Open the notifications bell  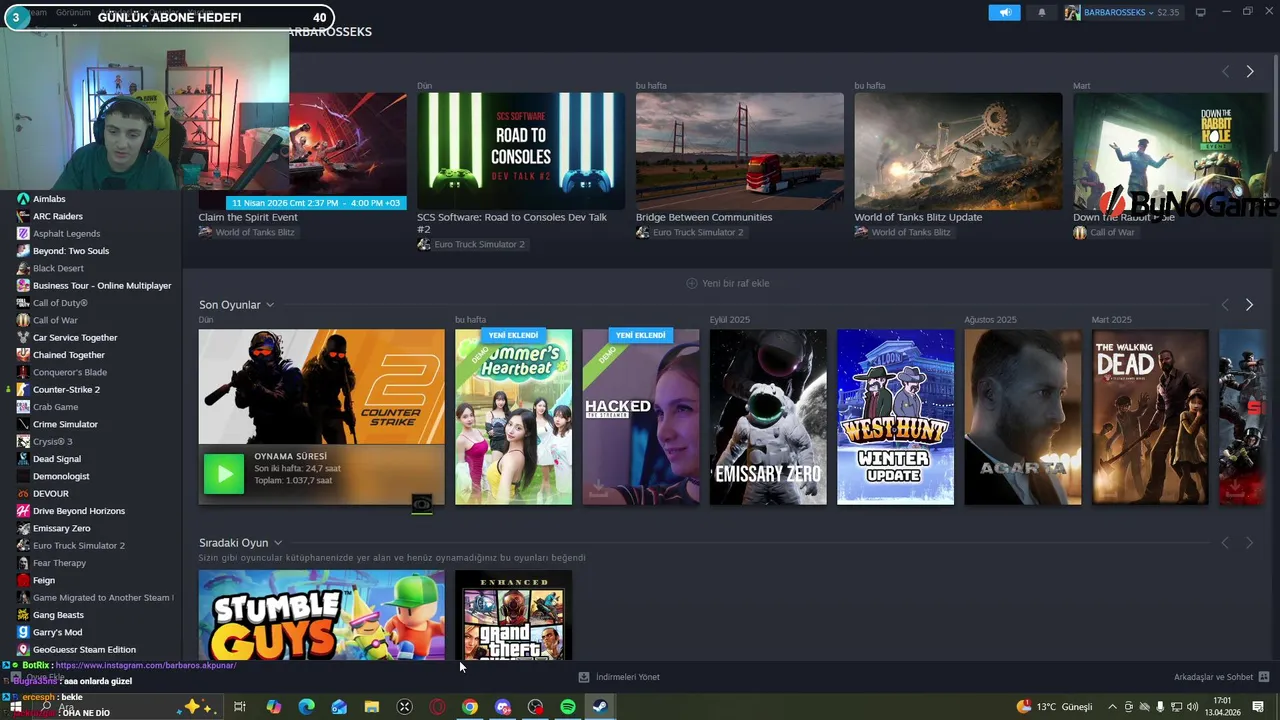tap(1041, 12)
